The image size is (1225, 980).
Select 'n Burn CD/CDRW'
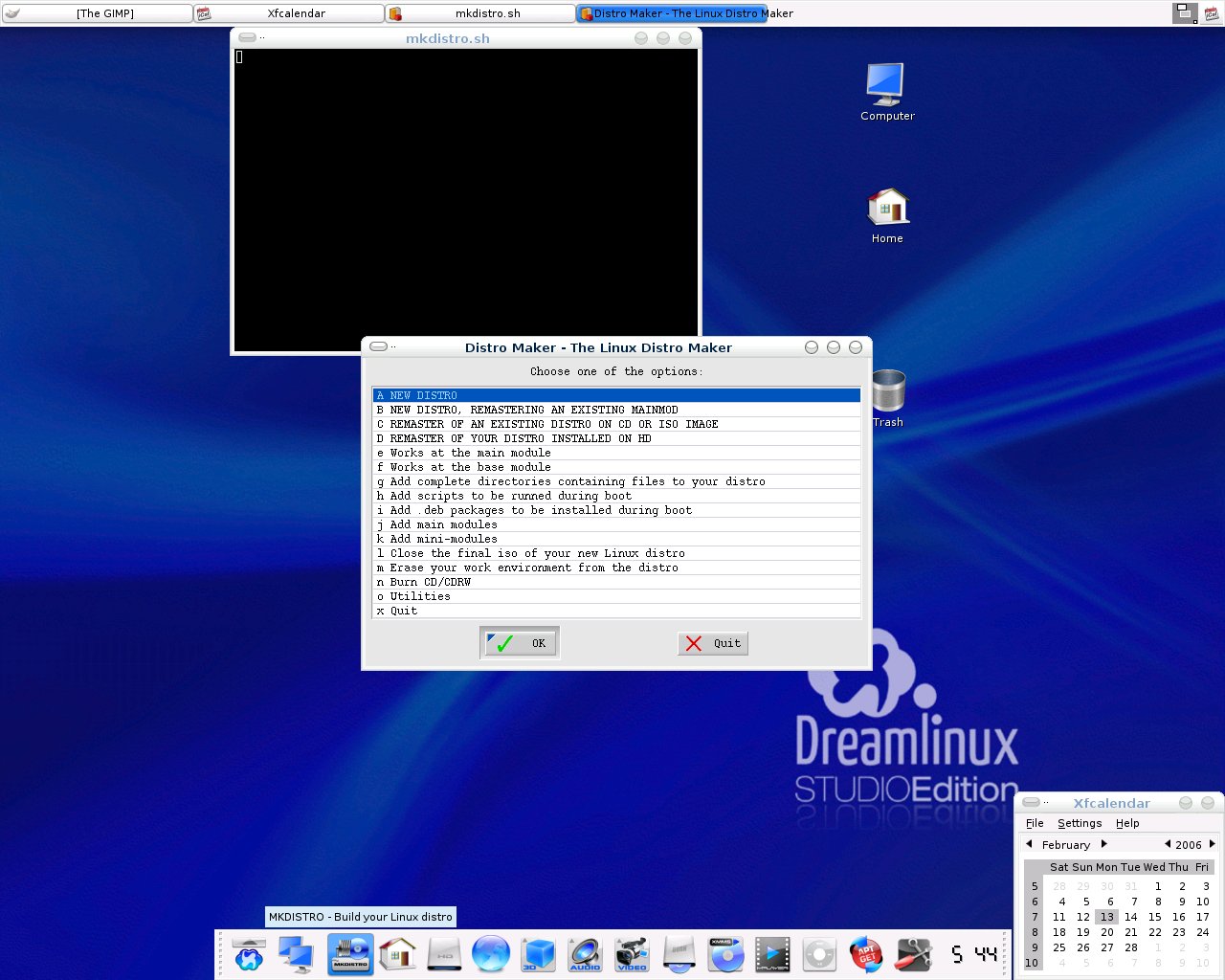coord(616,582)
